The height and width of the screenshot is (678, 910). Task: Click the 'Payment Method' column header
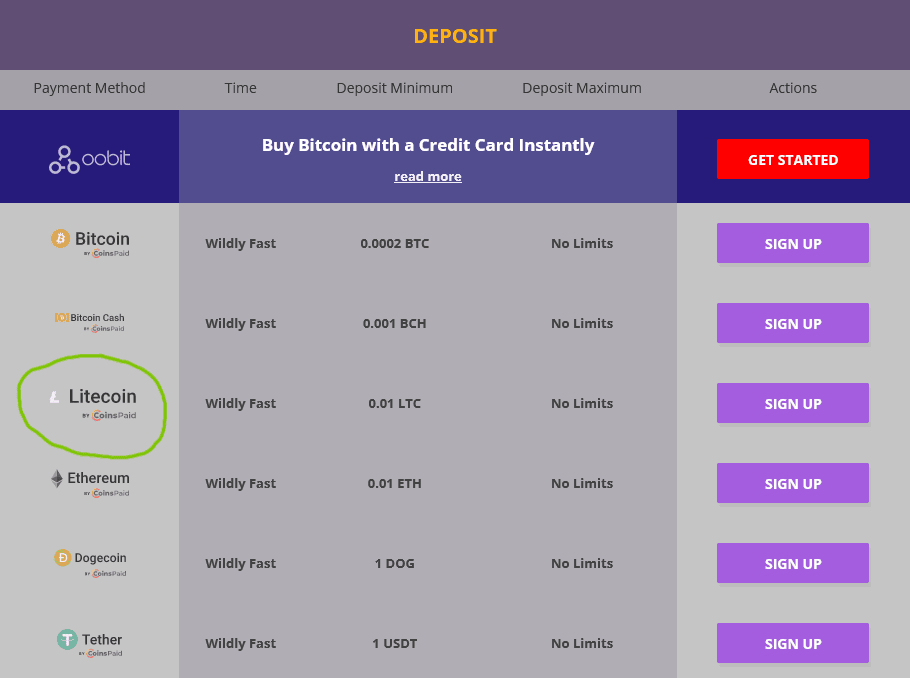point(89,88)
